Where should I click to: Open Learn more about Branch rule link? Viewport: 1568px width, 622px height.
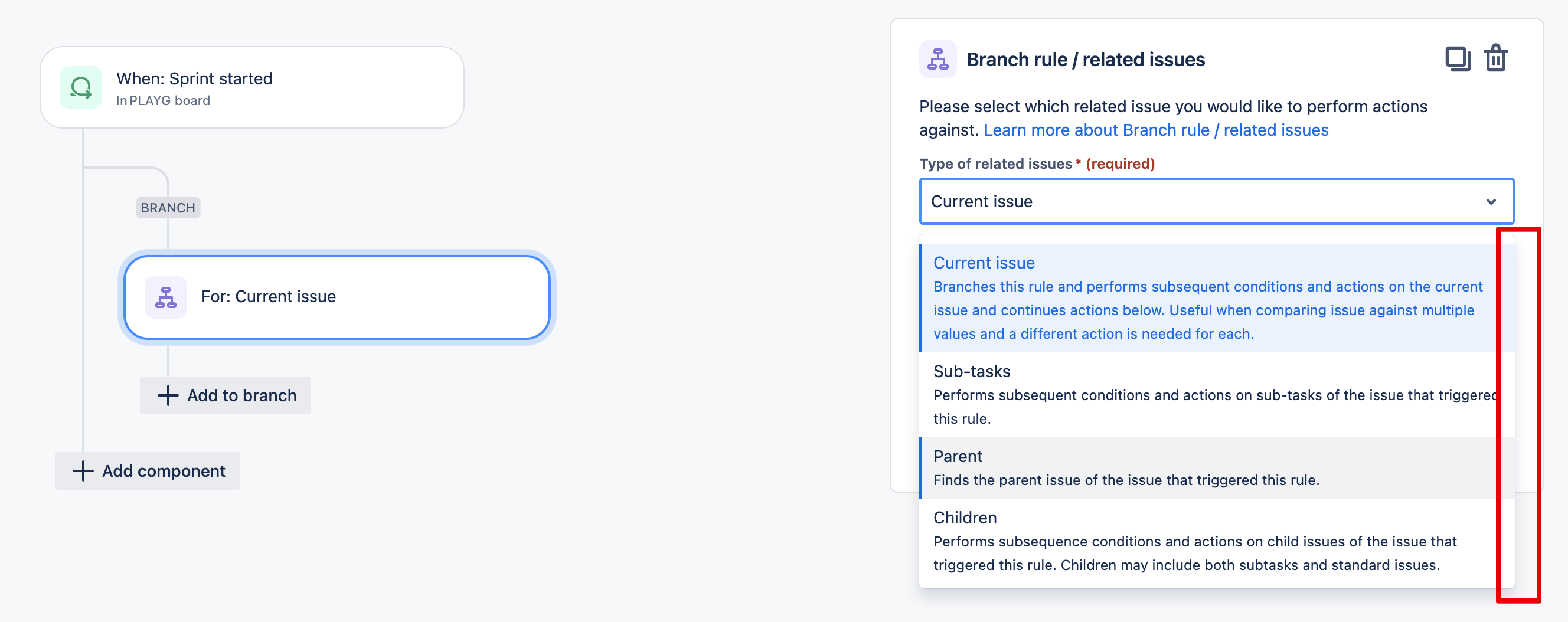[1157, 130]
